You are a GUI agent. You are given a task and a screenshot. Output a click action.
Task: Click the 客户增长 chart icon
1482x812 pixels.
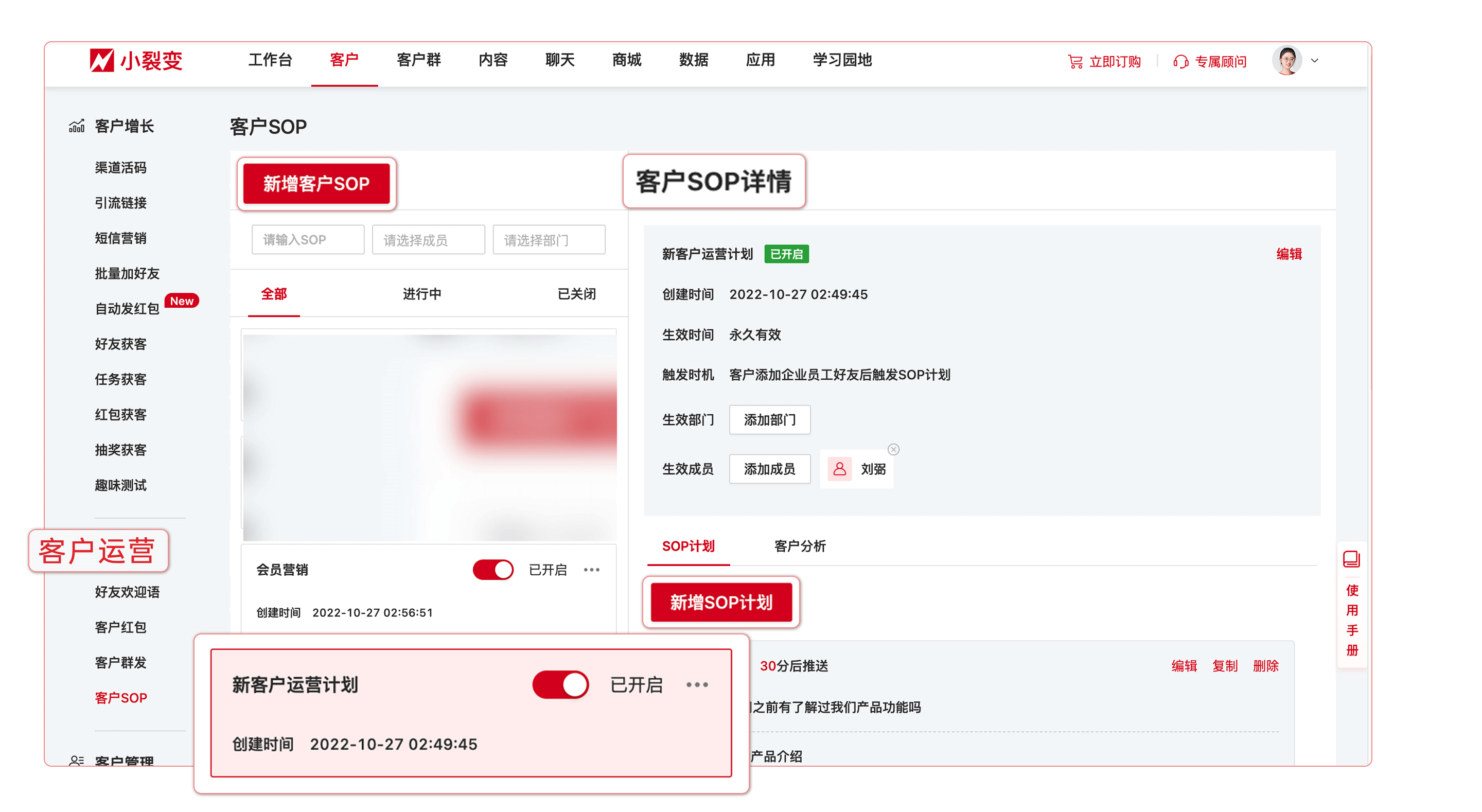pos(77,126)
